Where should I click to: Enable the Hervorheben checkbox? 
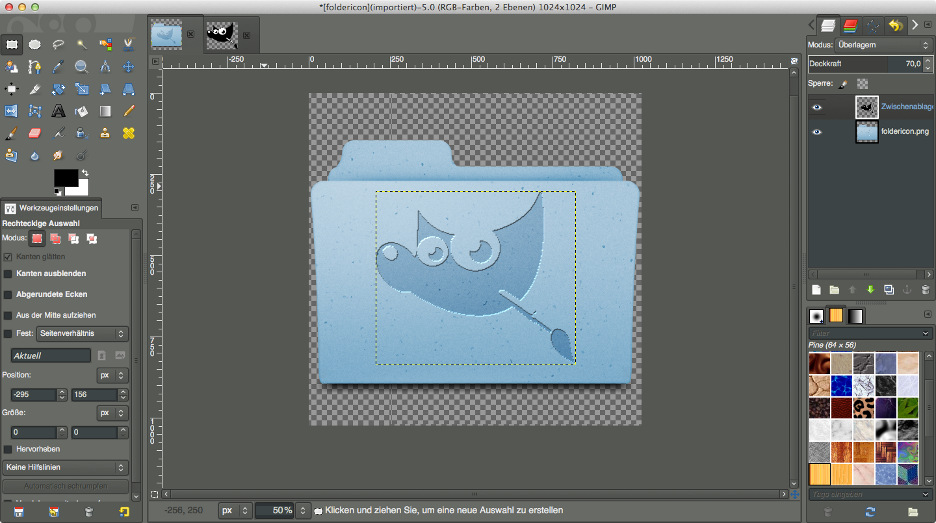[8, 449]
